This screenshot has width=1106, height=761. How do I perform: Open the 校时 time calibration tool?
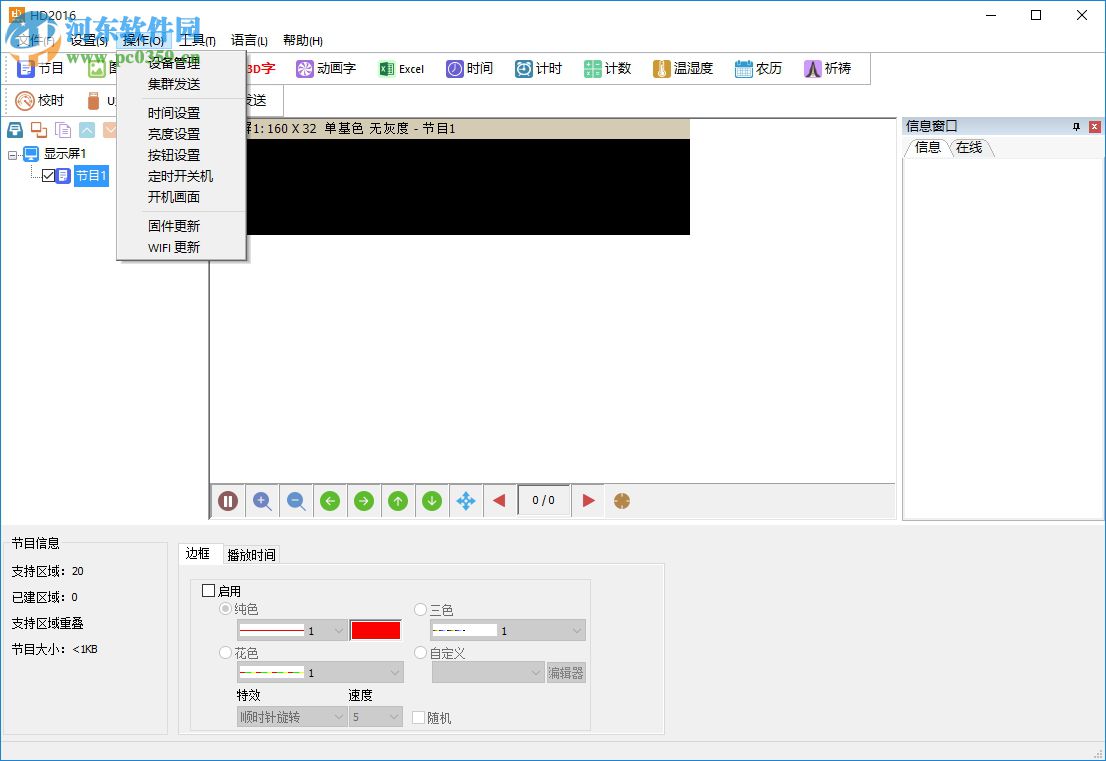click(40, 100)
